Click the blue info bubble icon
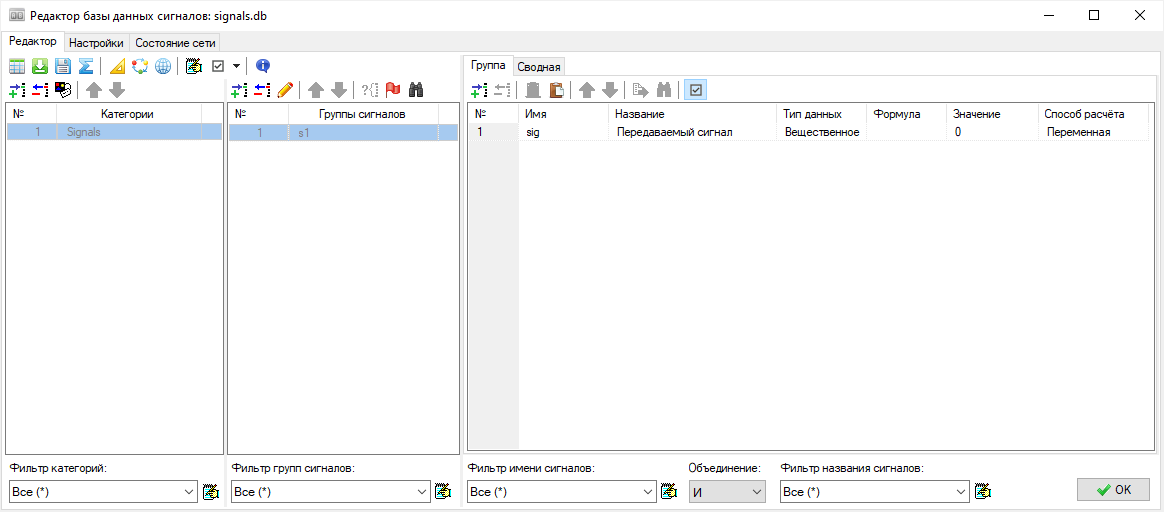 [263, 66]
